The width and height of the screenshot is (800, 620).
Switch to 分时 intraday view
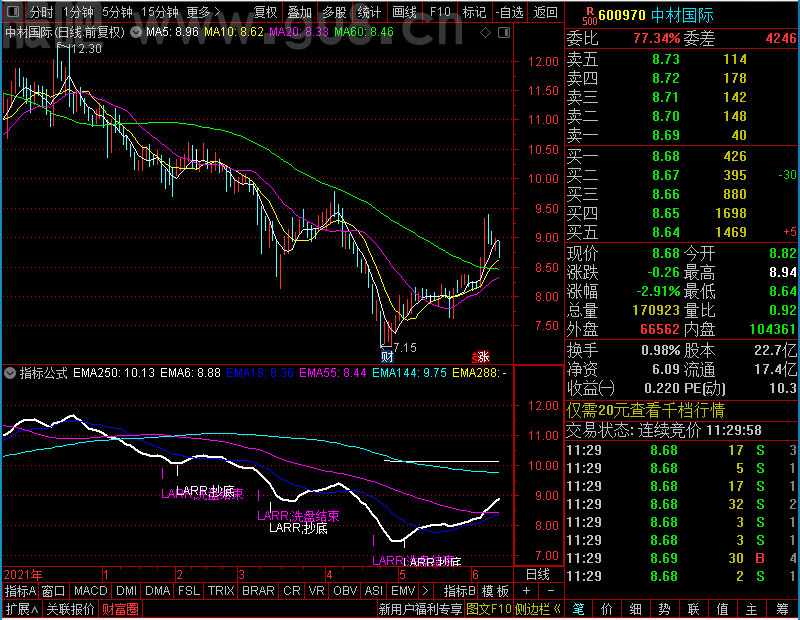[x=42, y=12]
